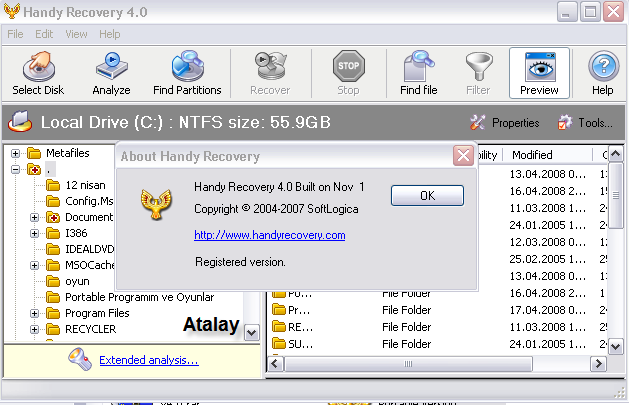Select Portable Programım ve Oyunlar folder

tap(140, 298)
